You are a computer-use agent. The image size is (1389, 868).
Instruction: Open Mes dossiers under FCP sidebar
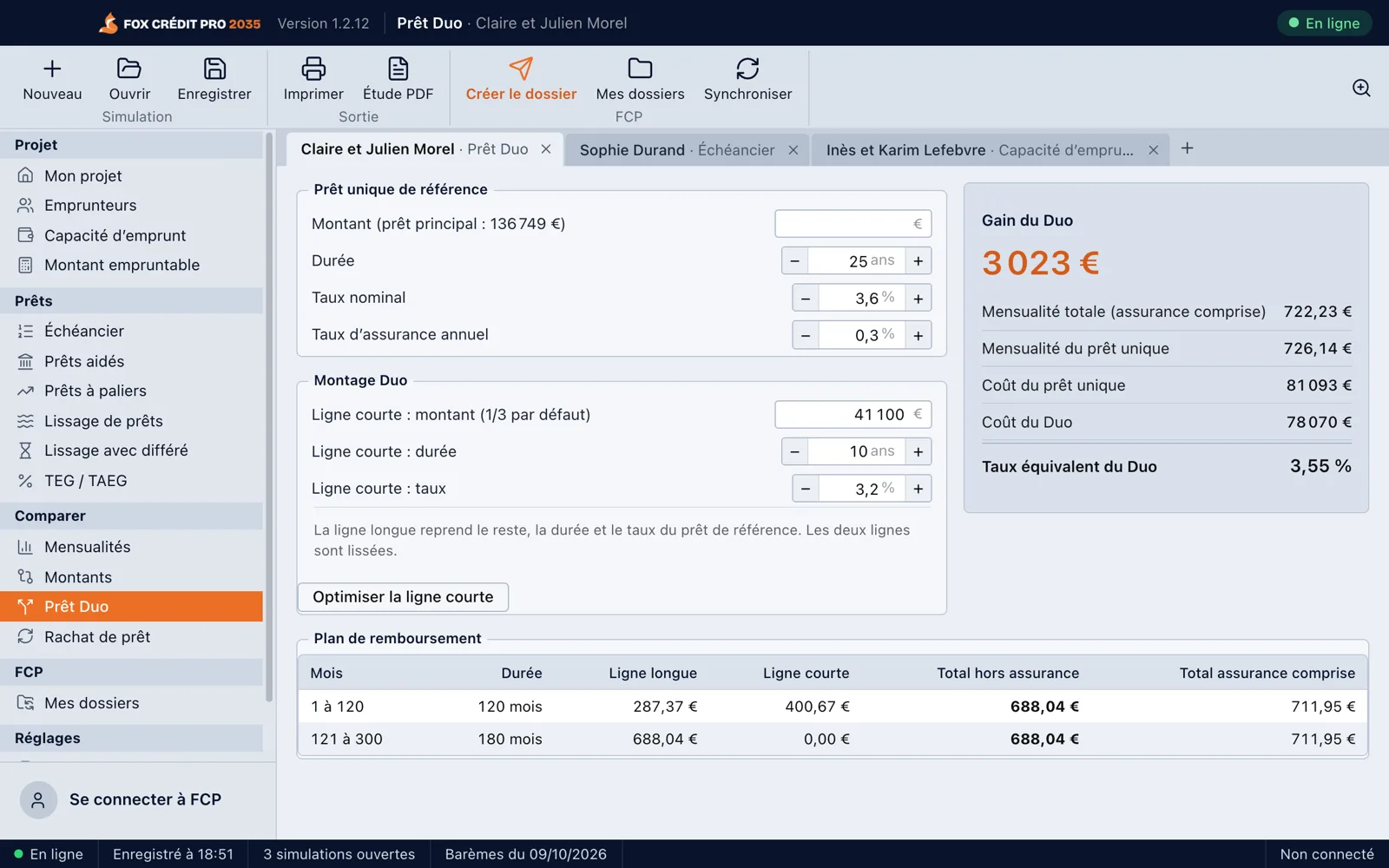(132, 703)
